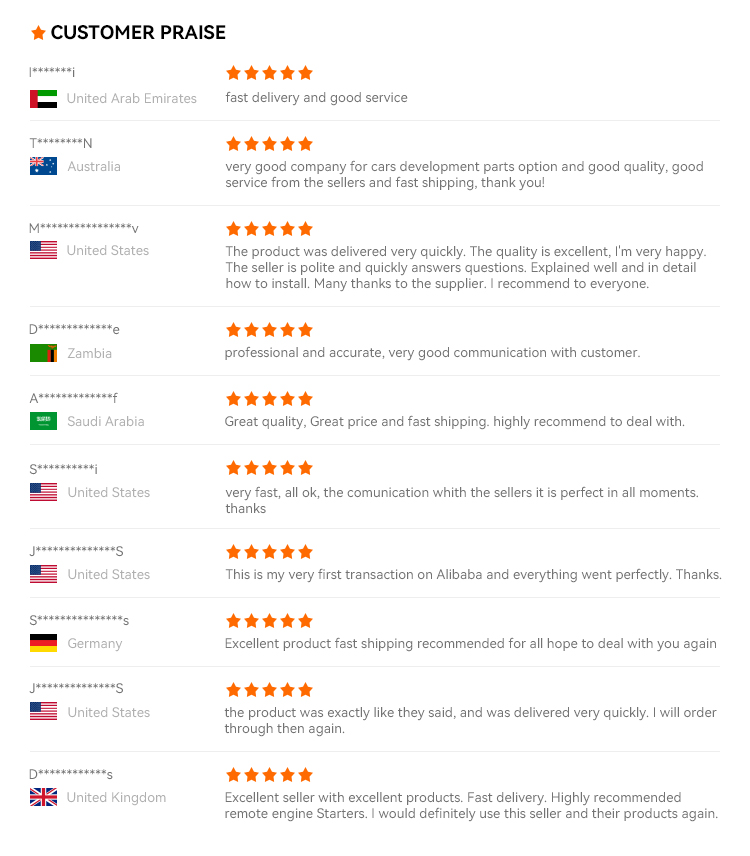Click reviewer name T********N
The image size is (750, 856).
coord(61,143)
